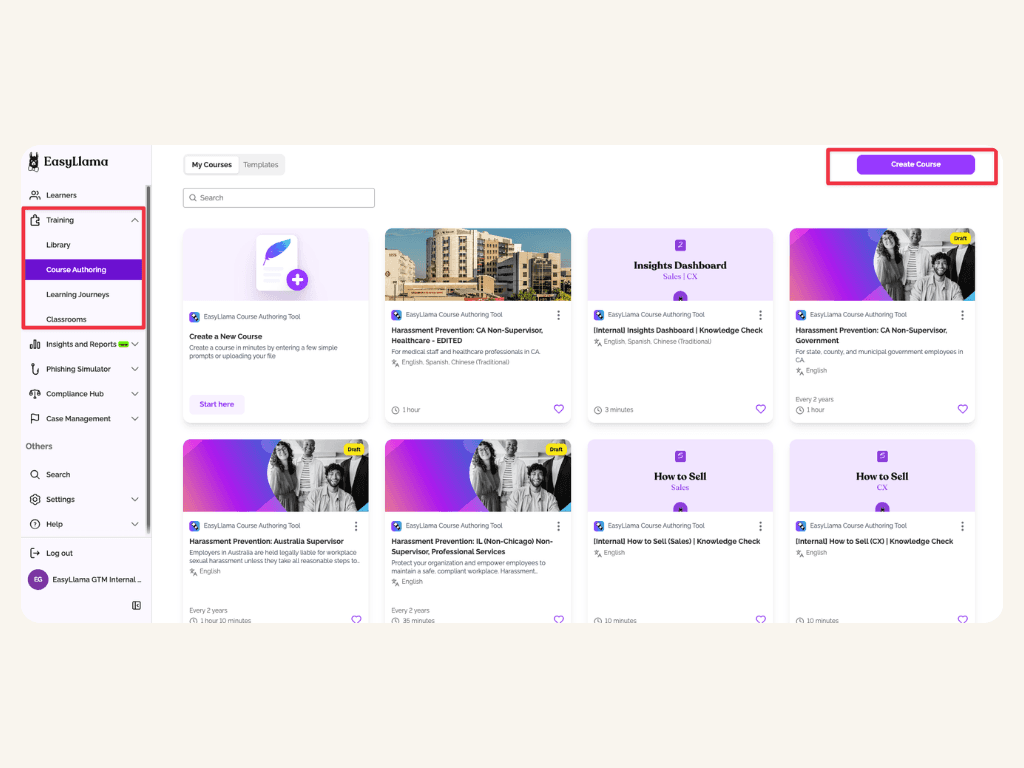The height and width of the screenshot is (768, 1024).
Task: Click the Help question mark icon
Action: click(x=35, y=524)
